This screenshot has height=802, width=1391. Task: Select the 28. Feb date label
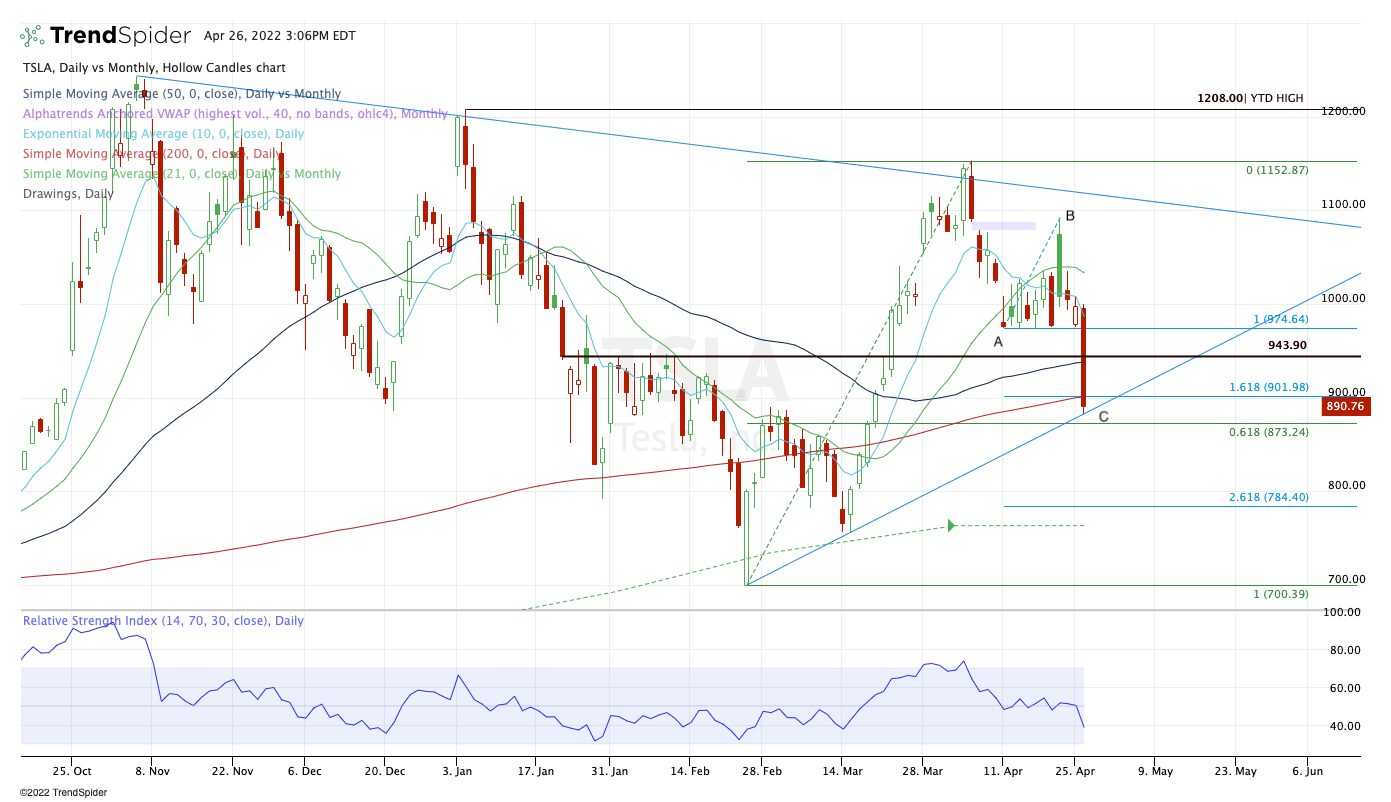(761, 772)
